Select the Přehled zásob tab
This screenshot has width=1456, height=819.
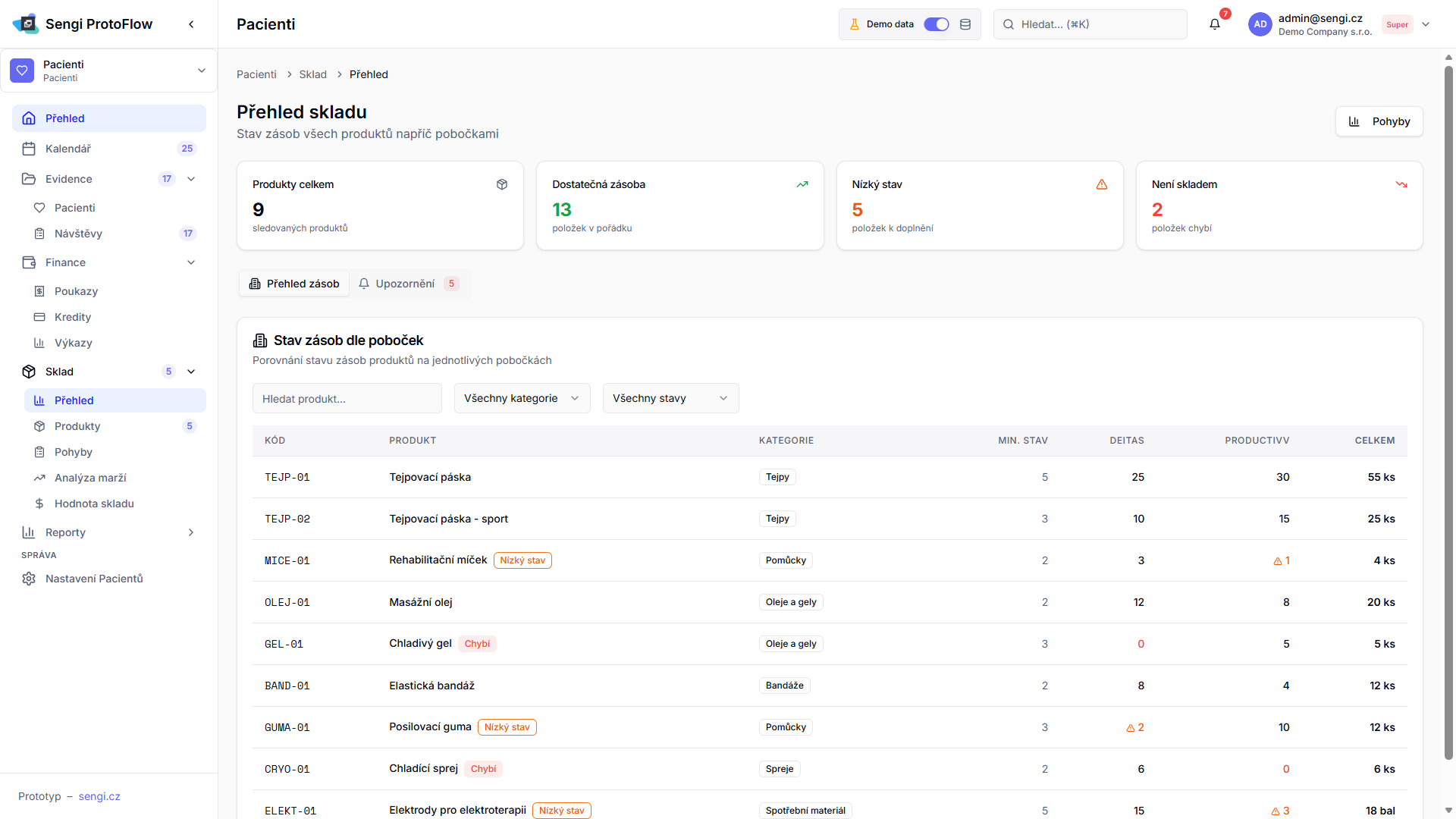pos(294,284)
